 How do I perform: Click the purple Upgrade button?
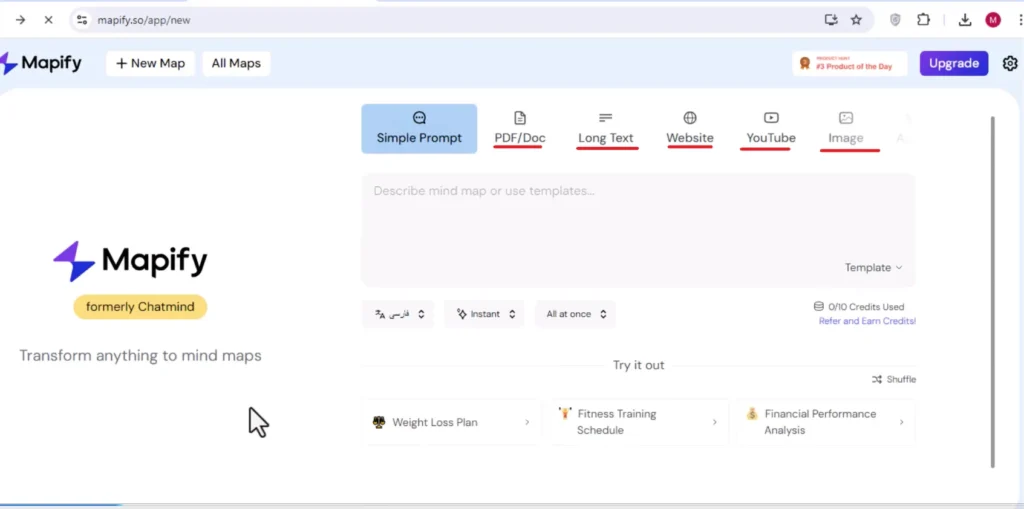coord(954,63)
